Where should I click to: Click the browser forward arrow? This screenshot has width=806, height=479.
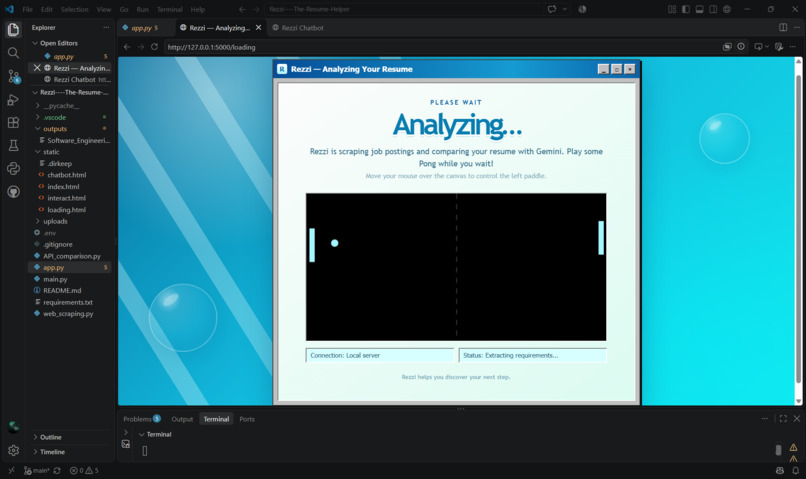pos(140,47)
